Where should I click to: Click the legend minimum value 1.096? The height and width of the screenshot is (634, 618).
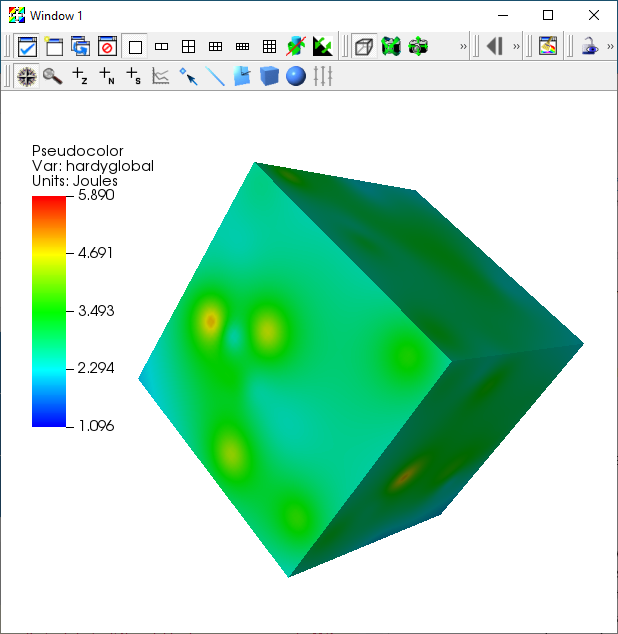click(x=96, y=426)
